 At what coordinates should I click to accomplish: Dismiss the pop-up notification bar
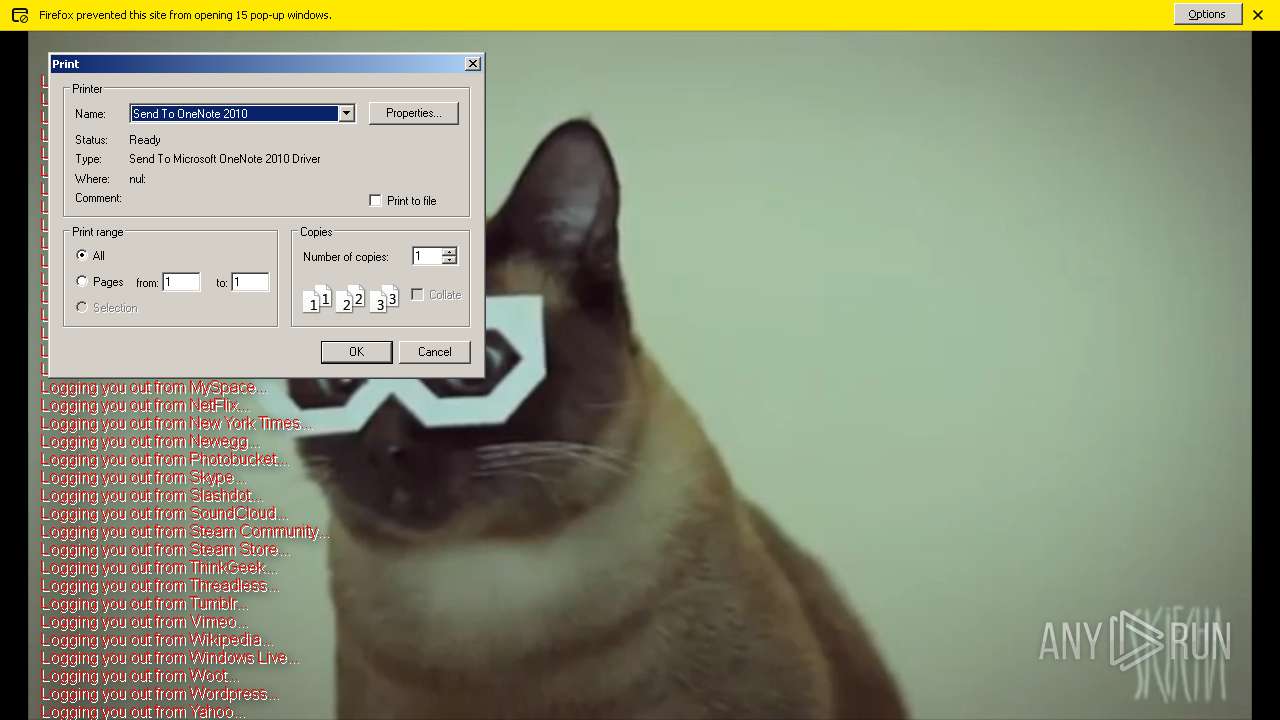pos(1258,15)
